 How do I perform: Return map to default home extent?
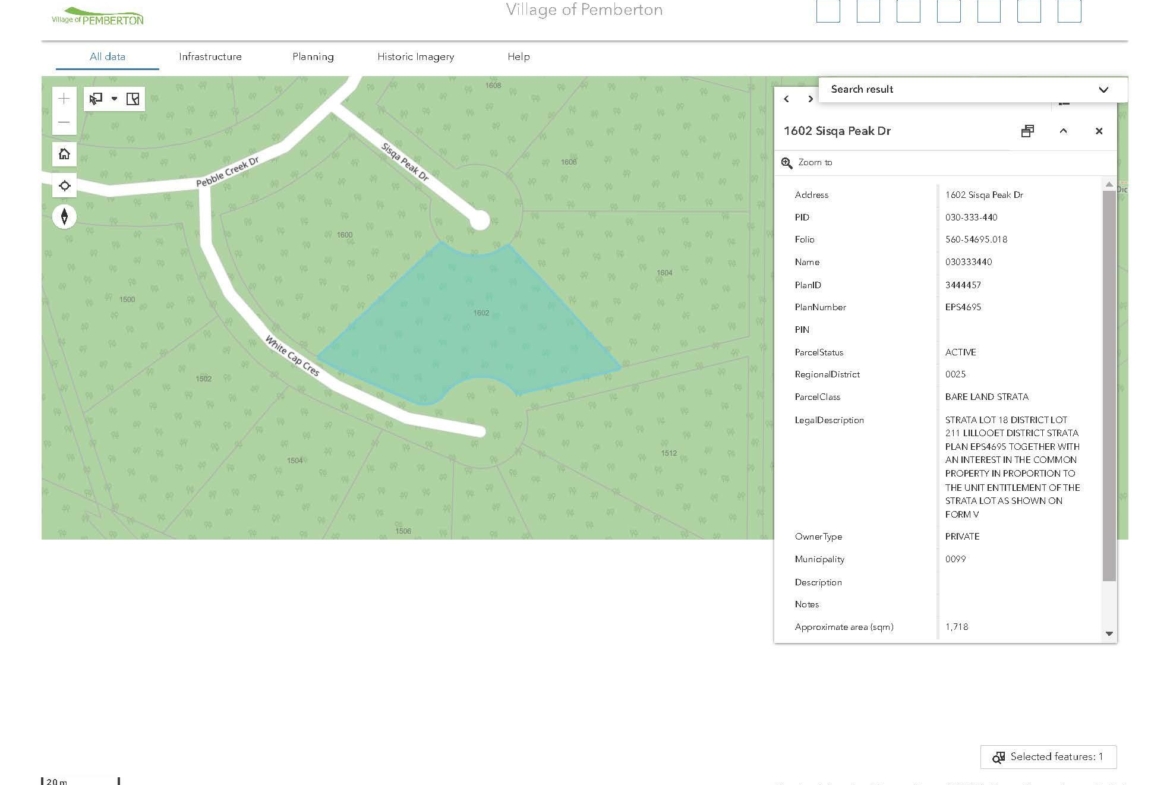(x=64, y=155)
